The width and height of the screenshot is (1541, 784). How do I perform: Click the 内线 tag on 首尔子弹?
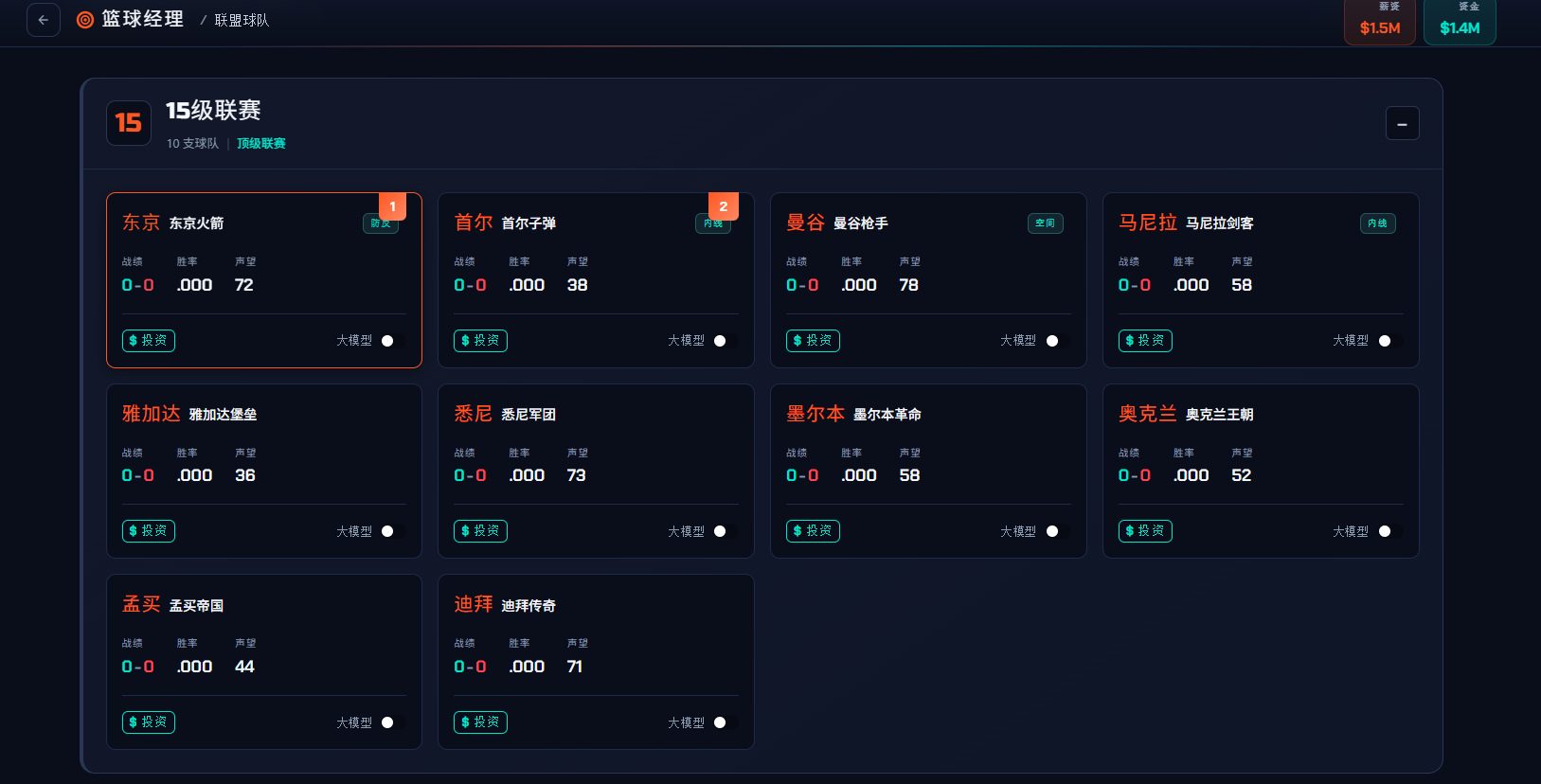pos(713,223)
